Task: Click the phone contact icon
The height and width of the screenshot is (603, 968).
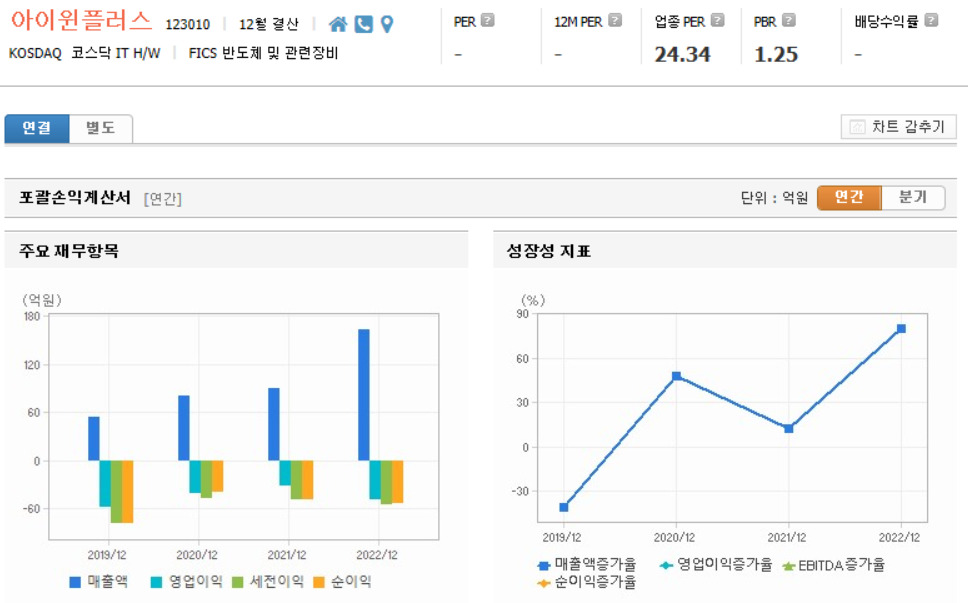Action: (362, 24)
